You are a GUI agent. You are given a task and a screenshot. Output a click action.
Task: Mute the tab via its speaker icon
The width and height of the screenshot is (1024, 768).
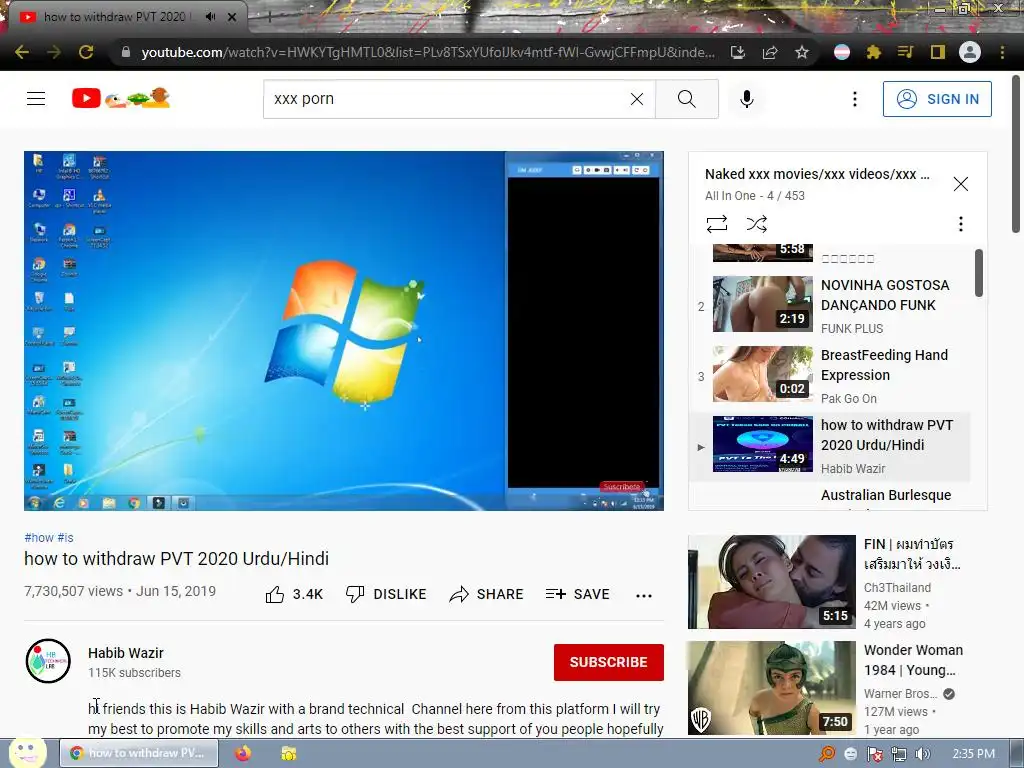click(210, 17)
